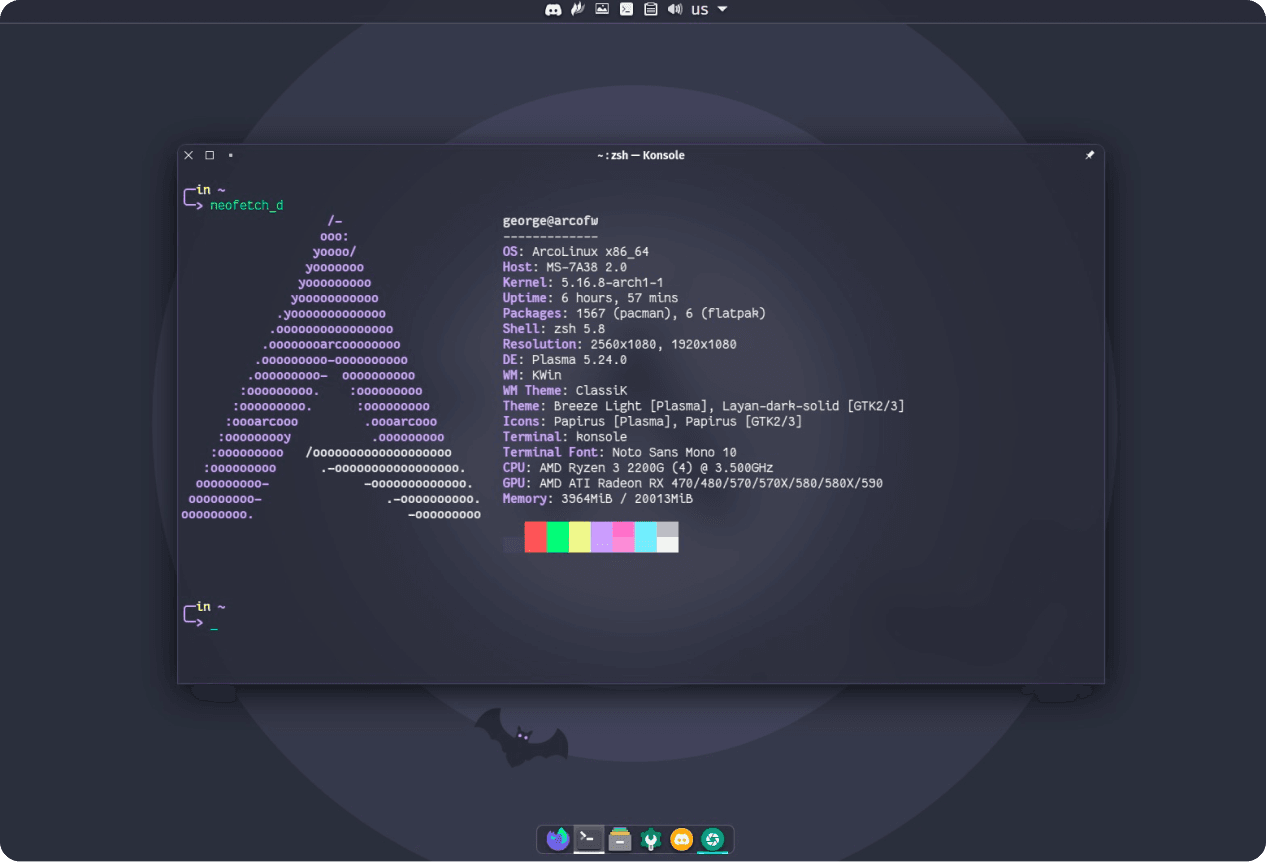
Task: Click the wallpaper image icon in the top panel
Action: tap(601, 9)
